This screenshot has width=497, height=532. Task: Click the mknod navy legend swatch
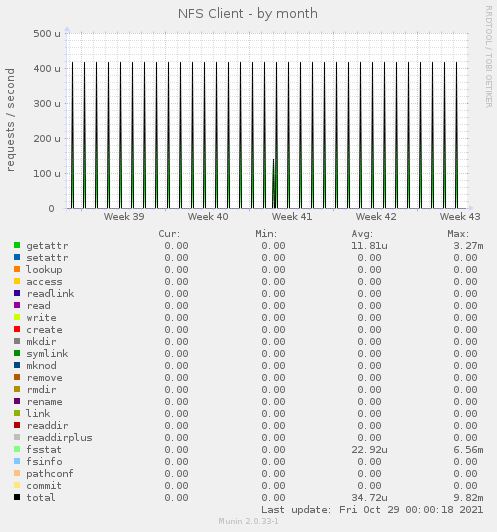point(17,365)
